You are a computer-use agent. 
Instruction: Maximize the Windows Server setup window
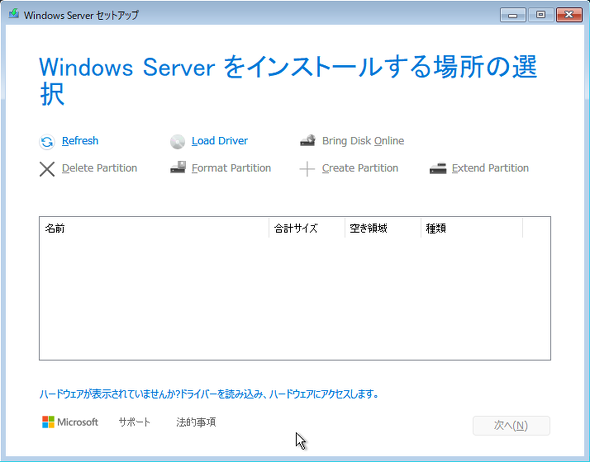(541, 15)
